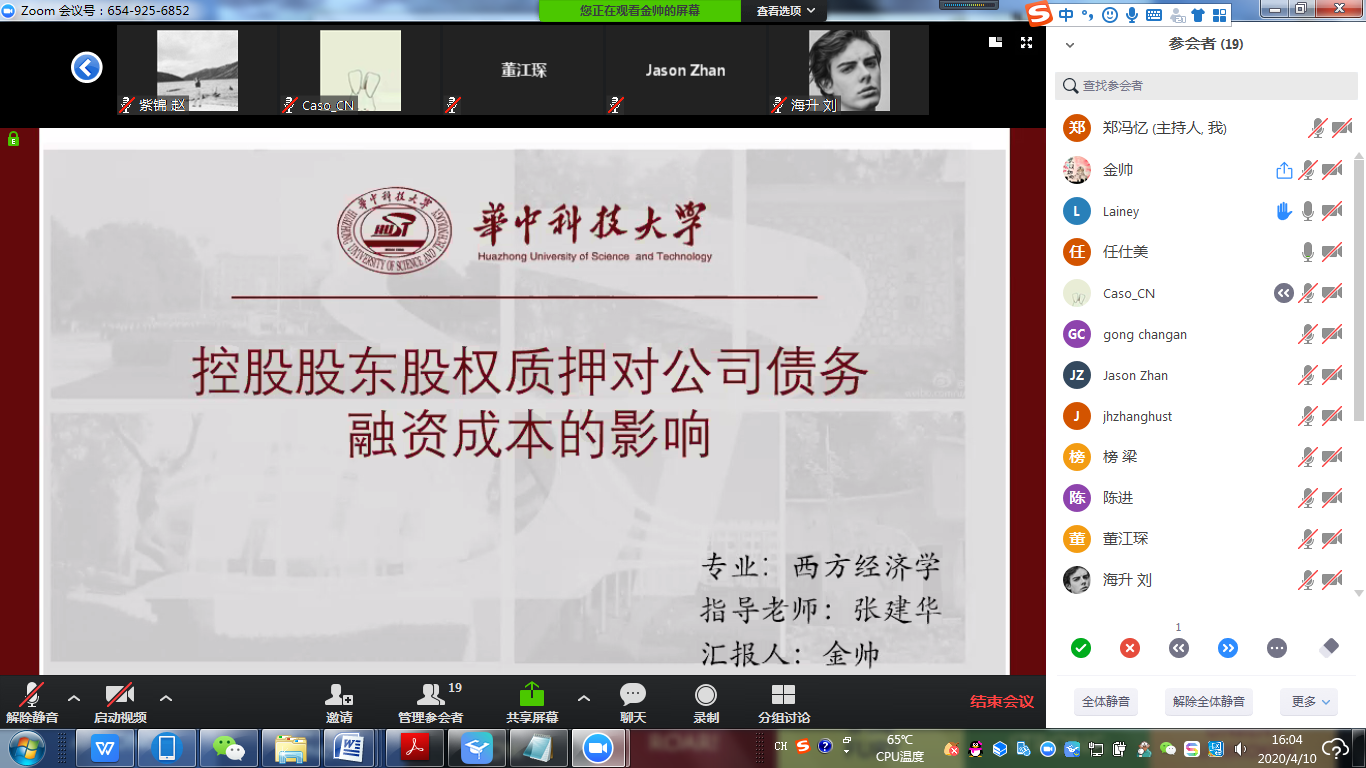
Task: Click the Invite (邀请) icon
Action: pyautogui.click(x=339, y=696)
